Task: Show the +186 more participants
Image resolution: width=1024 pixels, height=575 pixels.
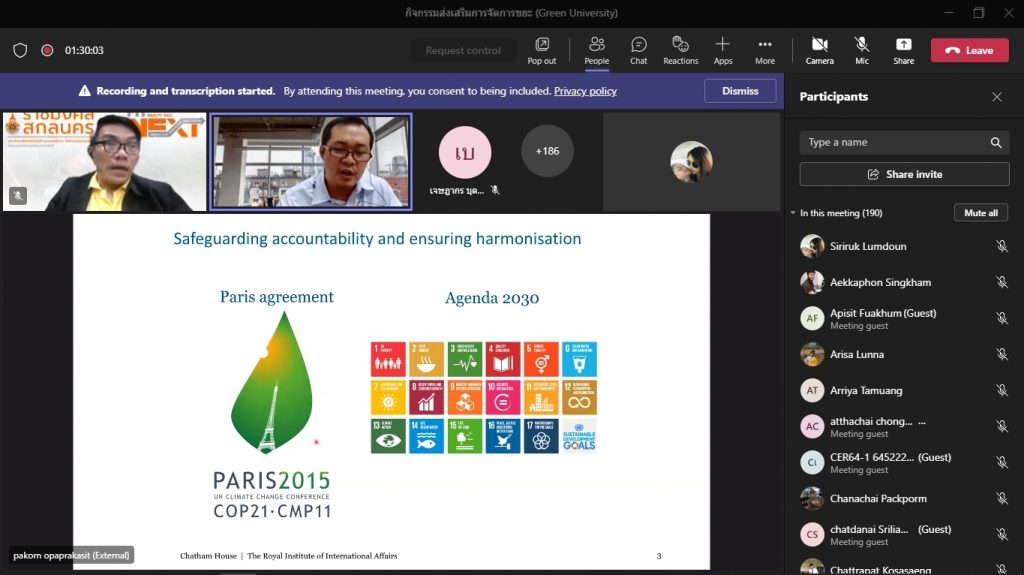Action: tap(547, 151)
